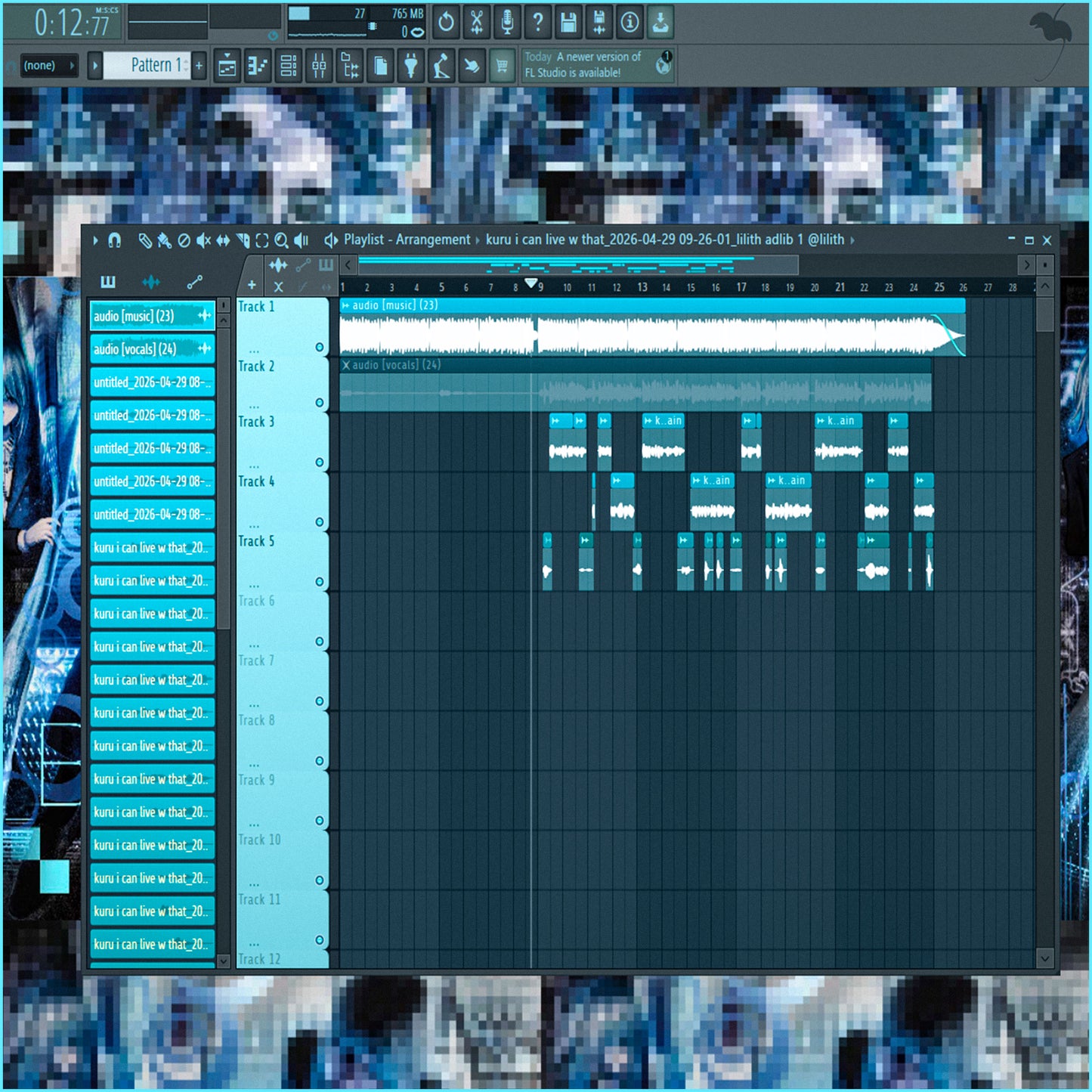Click the project picker pages icon
1092x1092 pixels.
381,67
